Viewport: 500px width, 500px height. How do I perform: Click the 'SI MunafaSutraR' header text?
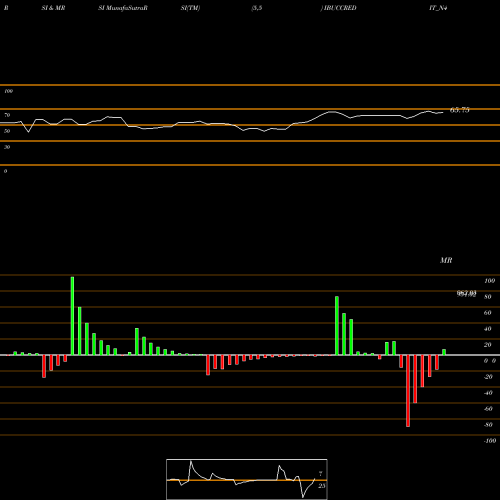pyautogui.click(x=123, y=8)
